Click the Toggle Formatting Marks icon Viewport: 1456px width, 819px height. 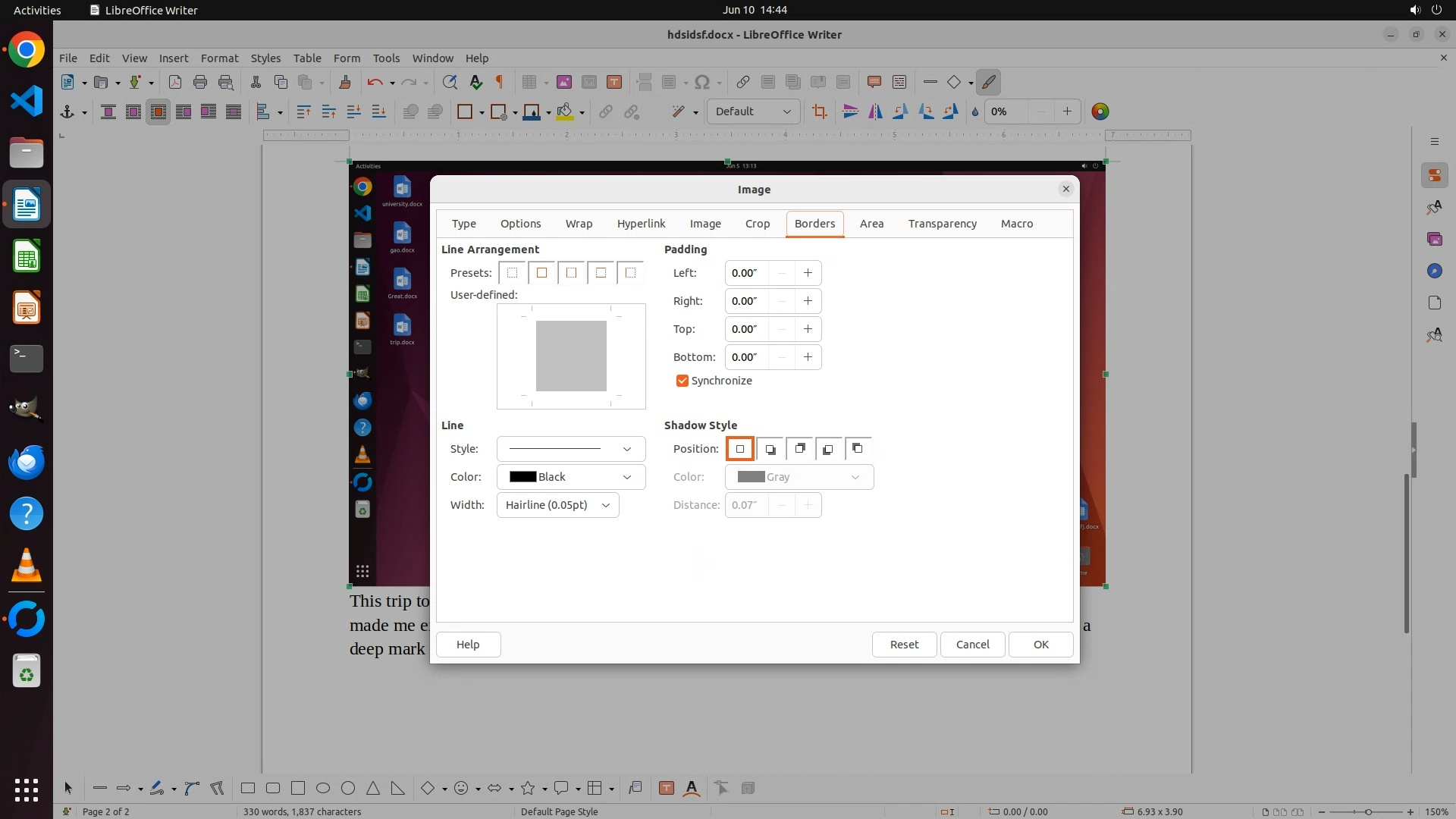[x=500, y=82]
